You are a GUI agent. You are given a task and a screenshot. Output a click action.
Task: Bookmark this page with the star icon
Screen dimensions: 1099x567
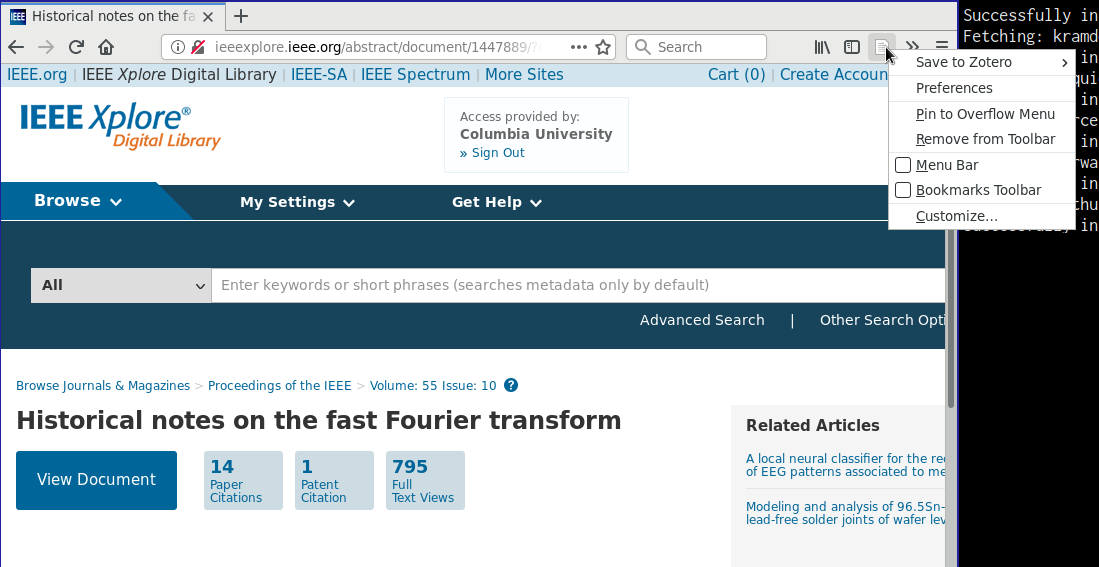pyautogui.click(x=603, y=47)
